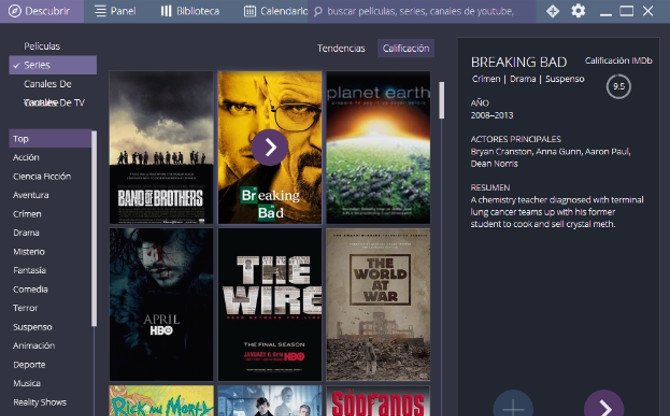This screenshot has width=670, height=416.
Task: Click the search magnifier icon
Action: click(x=318, y=12)
